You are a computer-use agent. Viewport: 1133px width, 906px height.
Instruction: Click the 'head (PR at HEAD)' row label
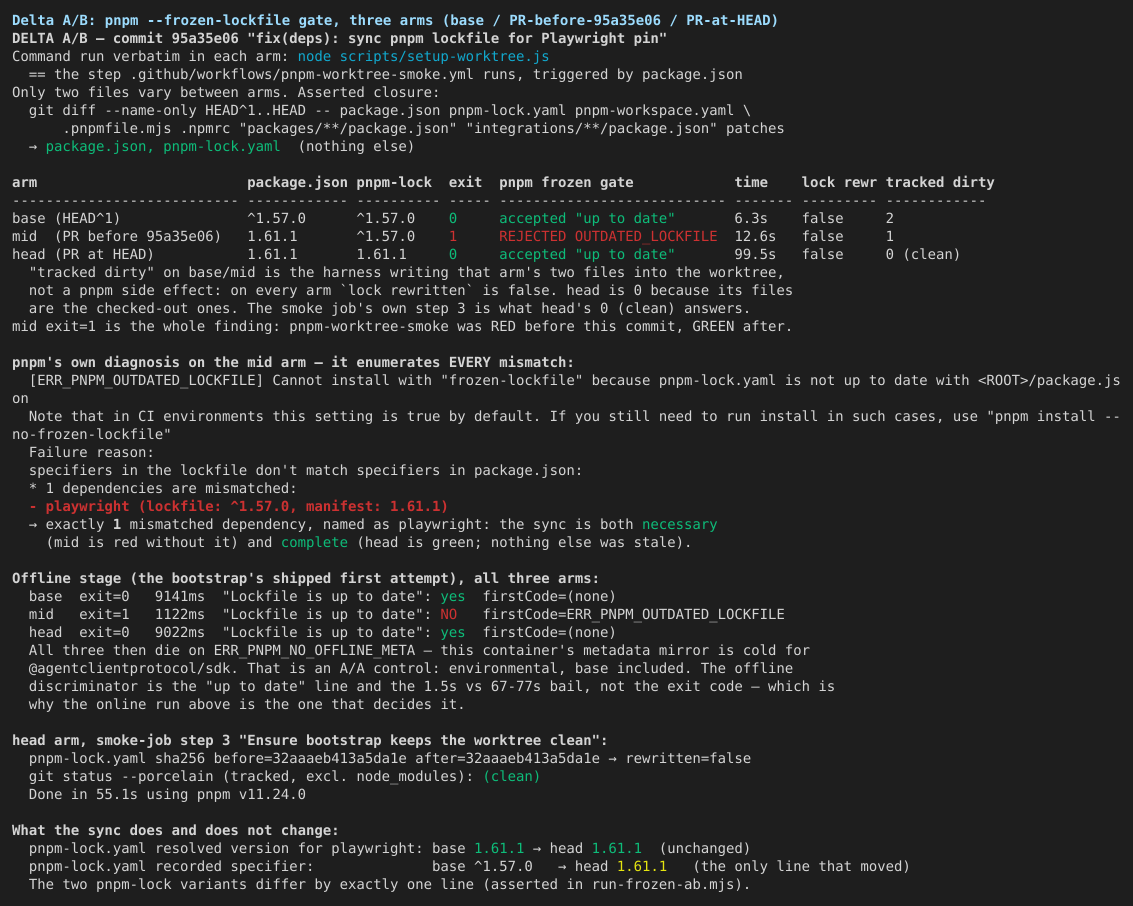[x=82, y=254]
